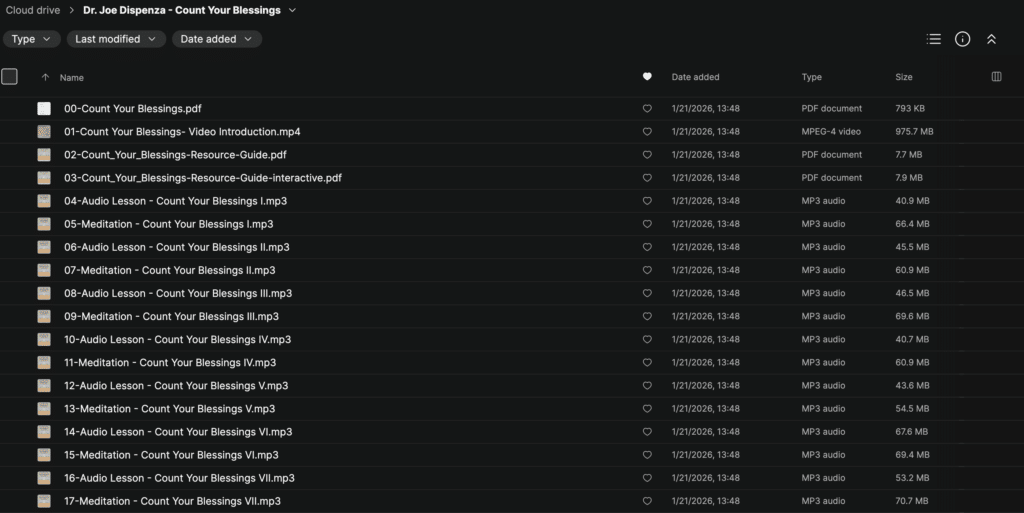The height and width of the screenshot is (513, 1024).
Task: Click the 00-Count Your Blessings.pdf file icon
Action: click(x=44, y=108)
